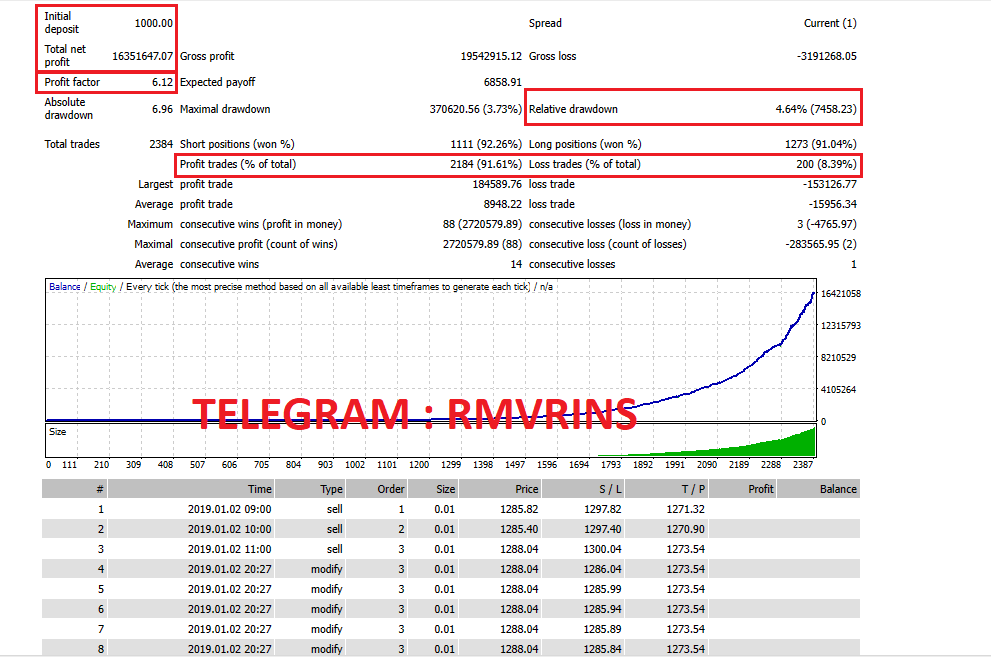The image size is (991, 657).
Task: Select the time cell 2019.01.02 10:00
Action: pos(229,529)
